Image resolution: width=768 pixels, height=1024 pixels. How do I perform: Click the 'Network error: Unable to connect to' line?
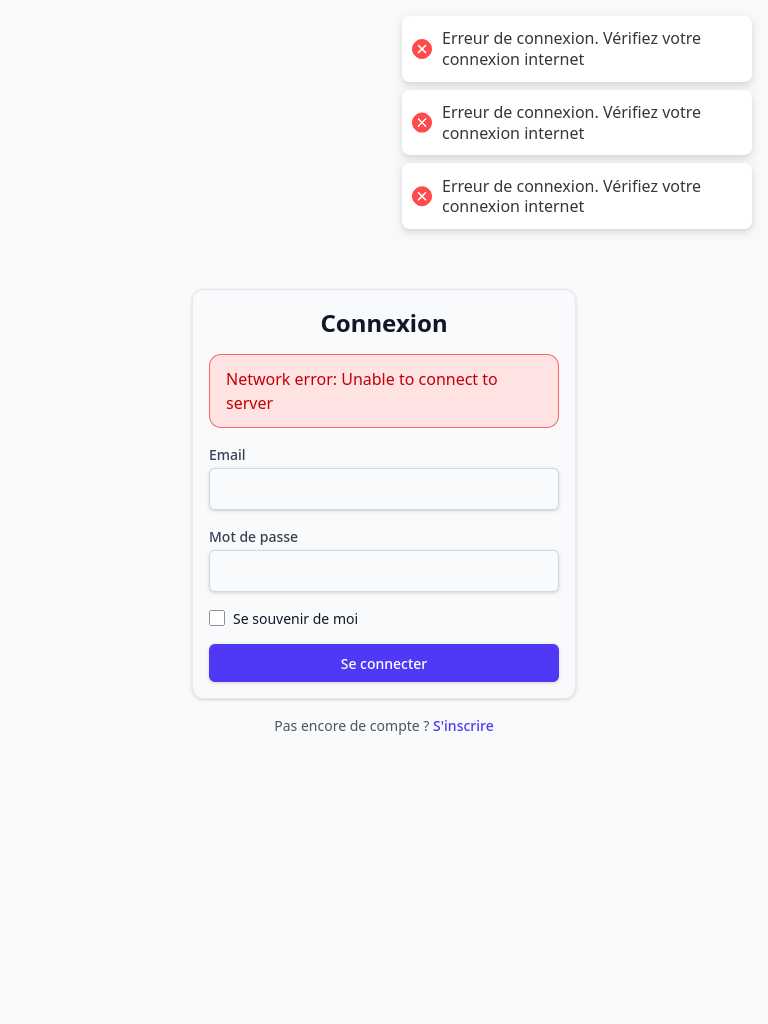(362, 379)
